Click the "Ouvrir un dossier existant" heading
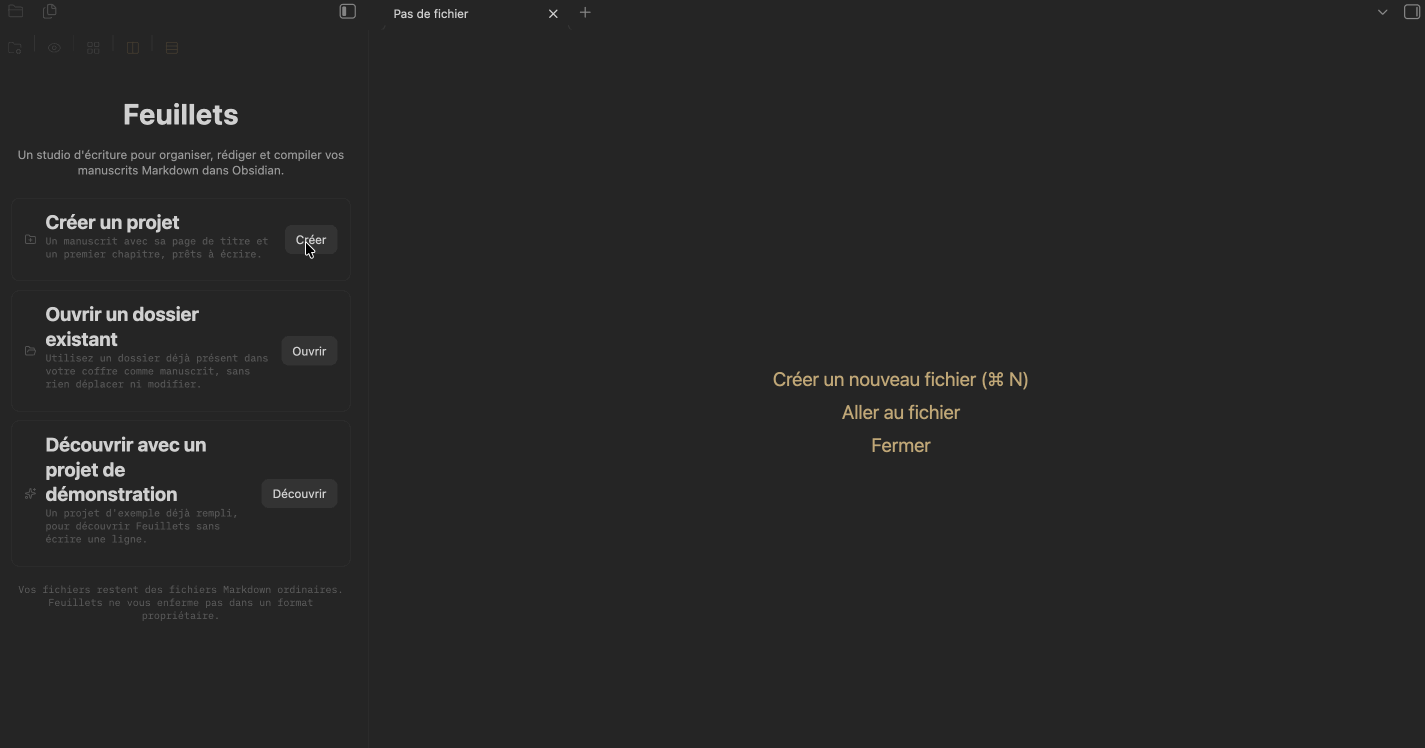This screenshot has width=1425, height=748. coord(122,326)
